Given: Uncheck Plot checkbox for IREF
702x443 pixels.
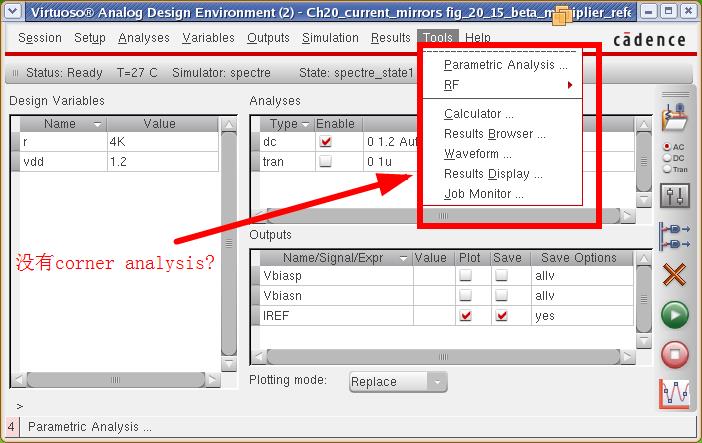Looking at the screenshot, I should click(466, 315).
